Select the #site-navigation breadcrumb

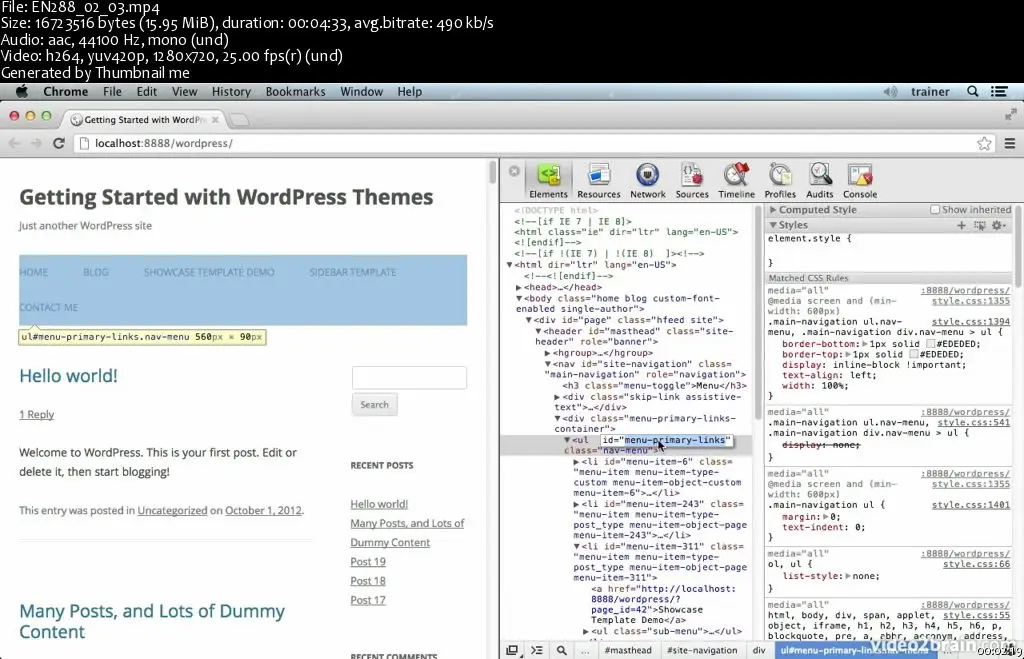pyautogui.click(x=702, y=651)
